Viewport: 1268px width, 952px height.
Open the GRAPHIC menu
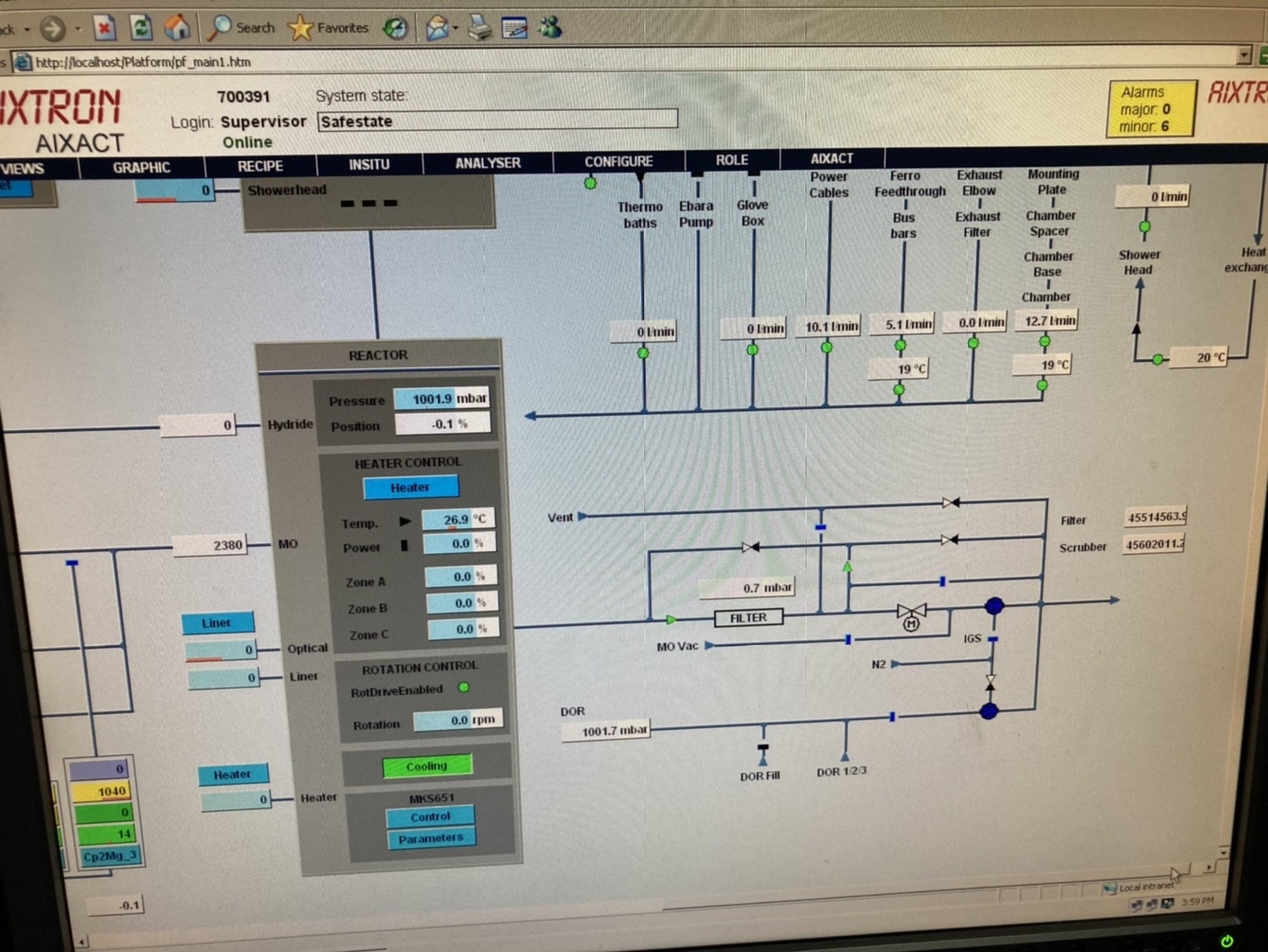tap(142, 168)
